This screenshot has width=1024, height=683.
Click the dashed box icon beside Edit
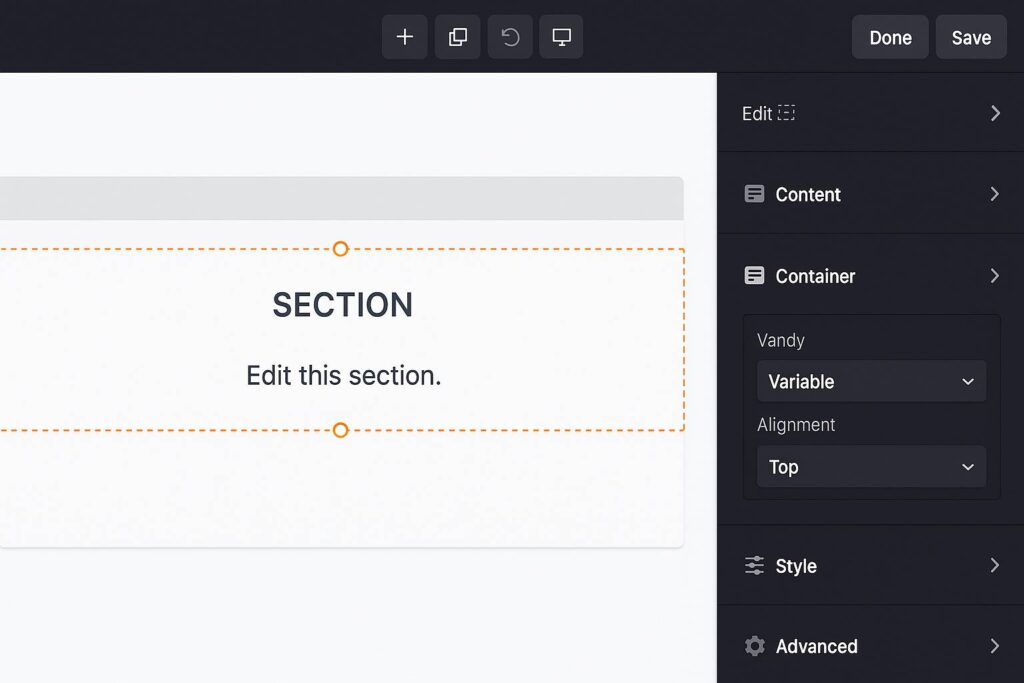coord(787,113)
